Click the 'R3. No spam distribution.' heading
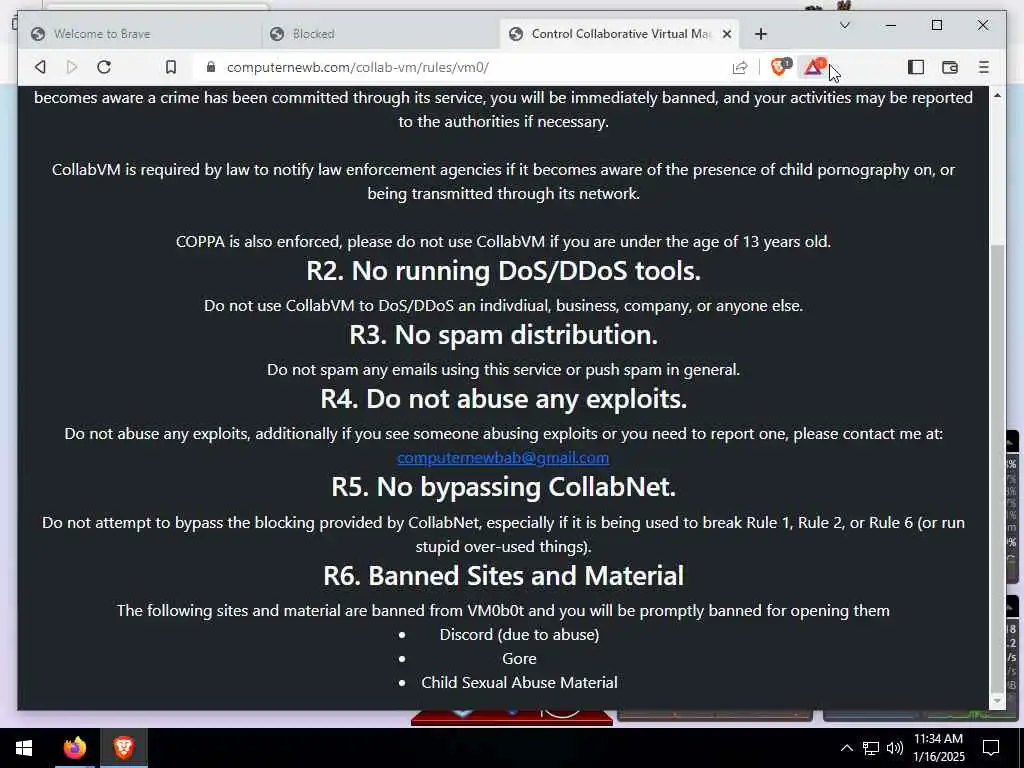Screen dimensions: 1024x768 (x=504, y=335)
